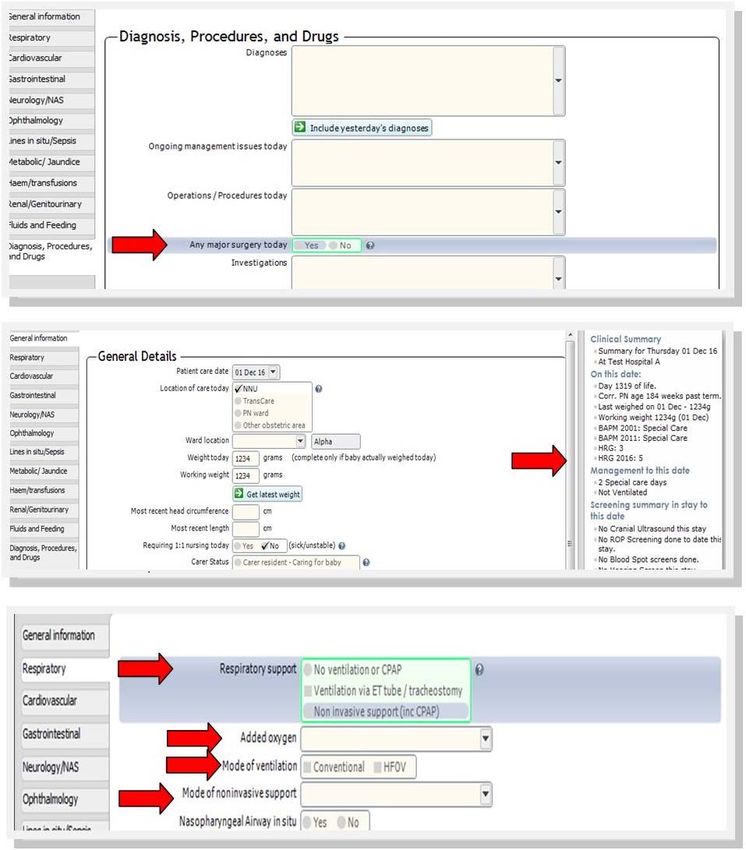
Task: Open the Patient care date dropdown
Action: [273, 372]
